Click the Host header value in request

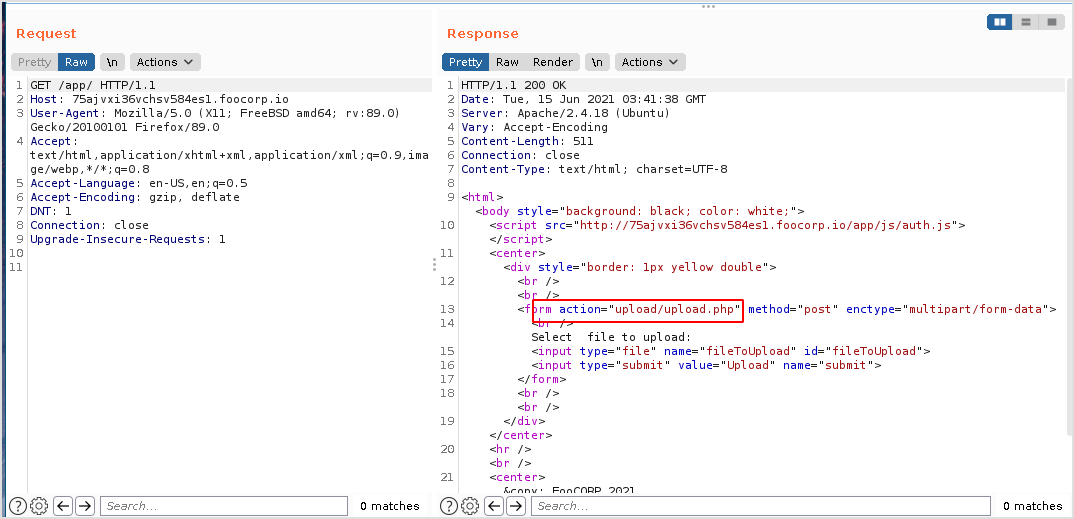(x=180, y=99)
